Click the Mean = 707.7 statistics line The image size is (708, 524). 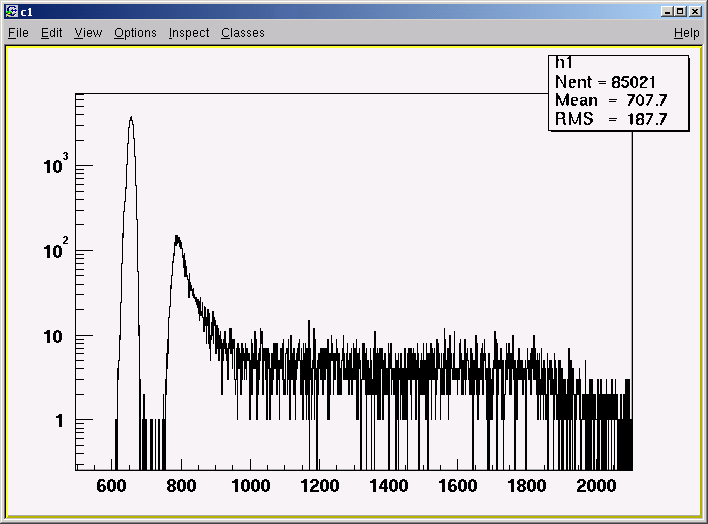611,100
